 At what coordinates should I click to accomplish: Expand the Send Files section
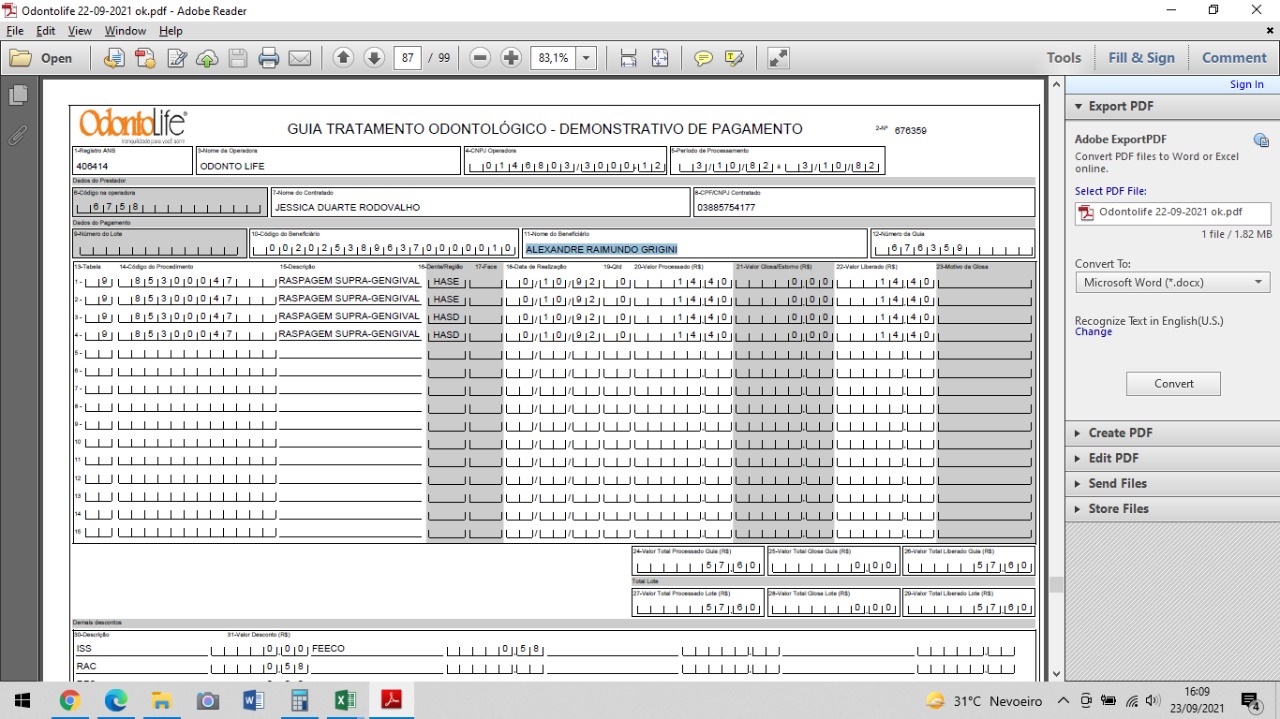click(1117, 483)
